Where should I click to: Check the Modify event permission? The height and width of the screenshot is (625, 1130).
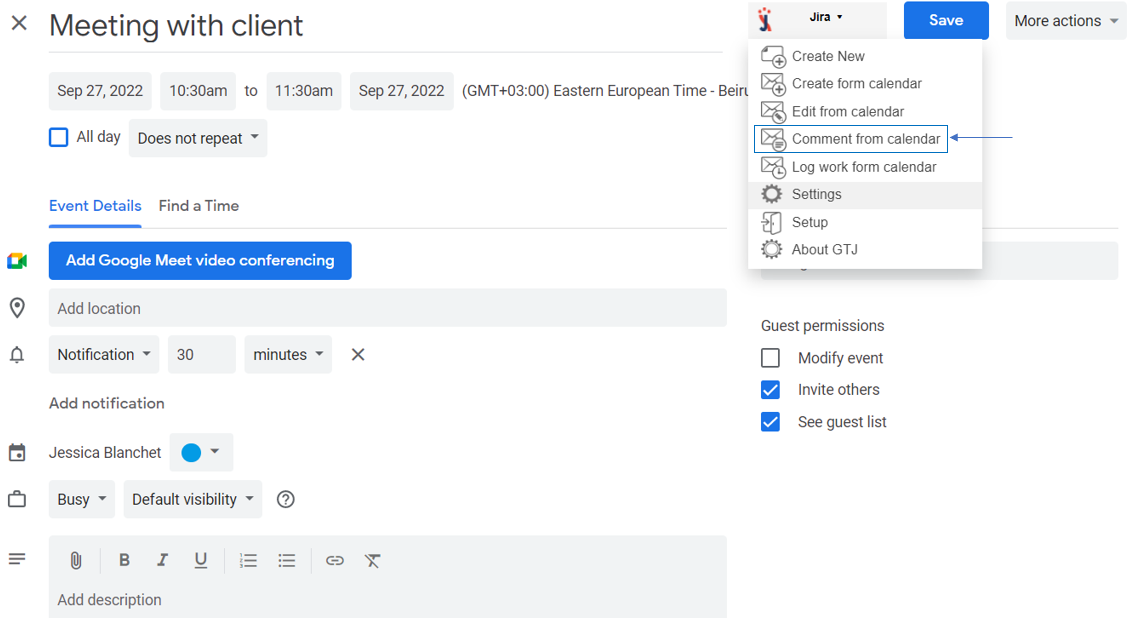point(770,358)
